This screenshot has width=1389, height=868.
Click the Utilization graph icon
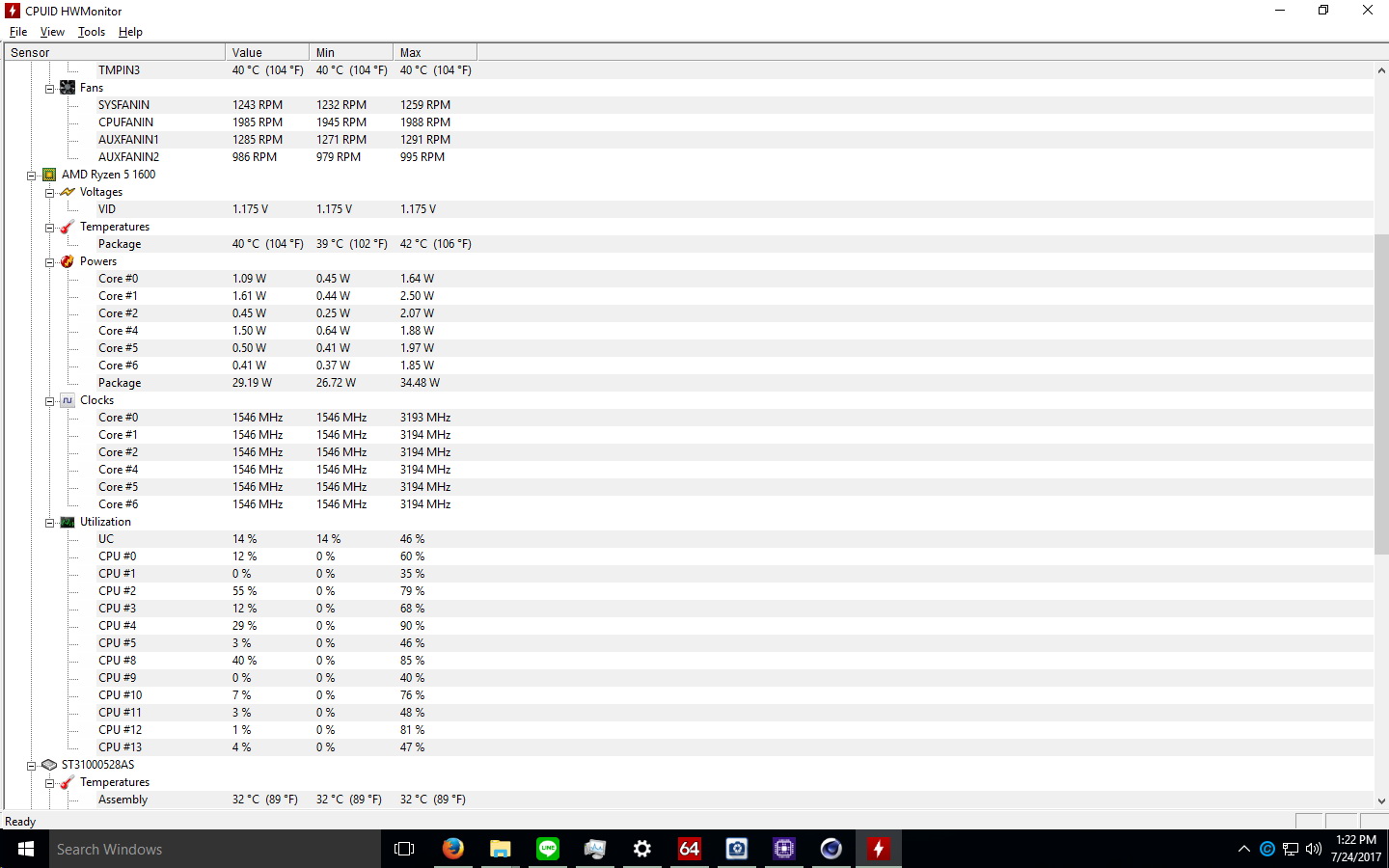(x=68, y=522)
